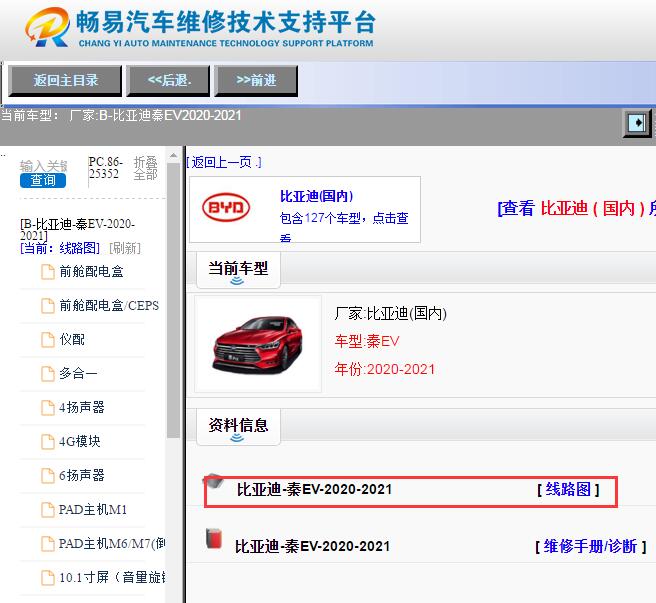Click the BYD brand logo

click(x=226, y=208)
